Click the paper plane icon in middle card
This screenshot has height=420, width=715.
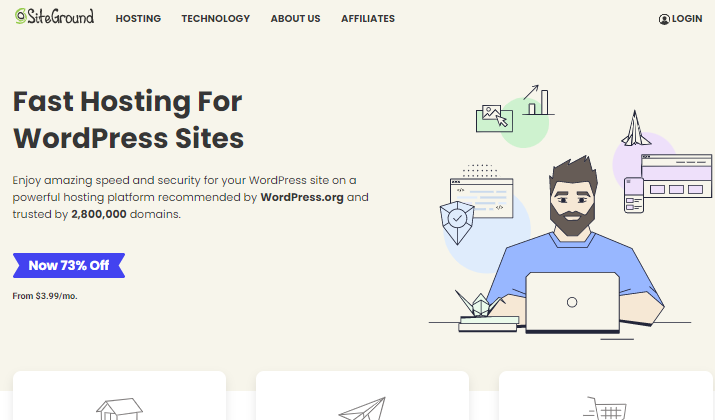click(x=363, y=409)
